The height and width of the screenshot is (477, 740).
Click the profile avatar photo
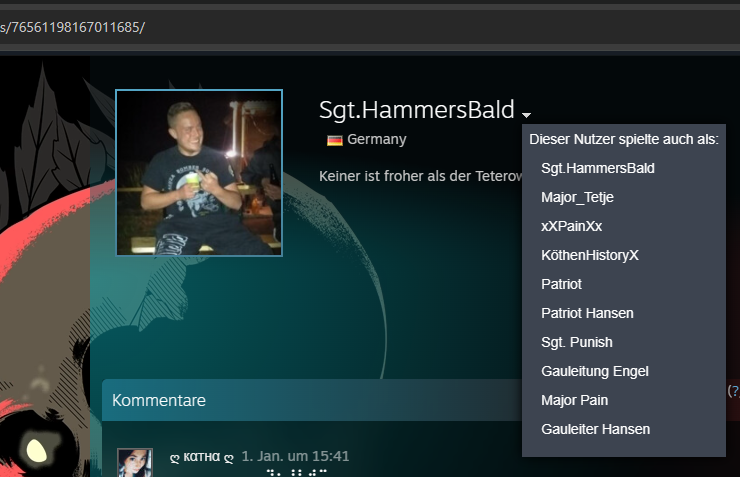tap(199, 173)
